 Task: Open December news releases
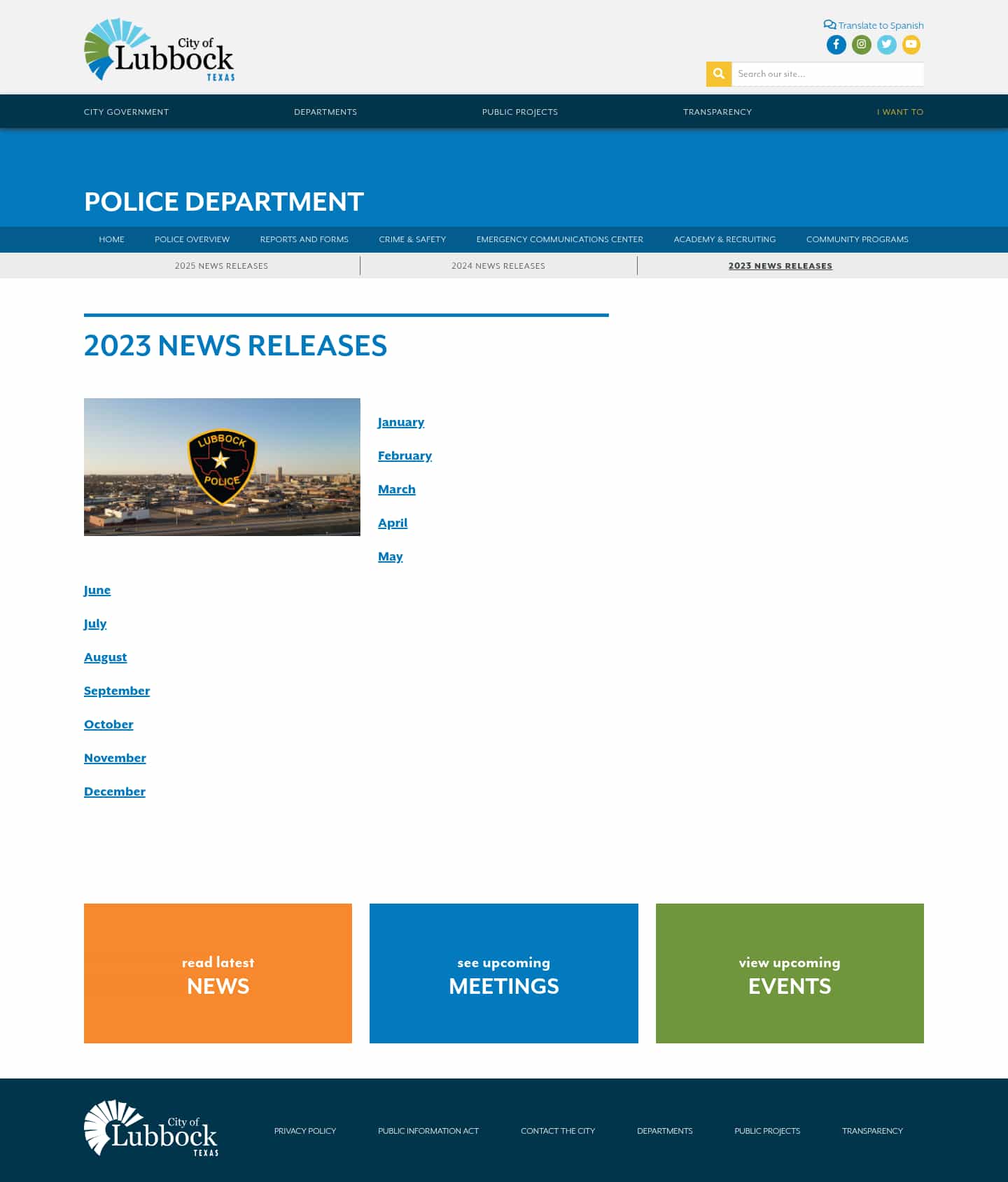pos(115,791)
